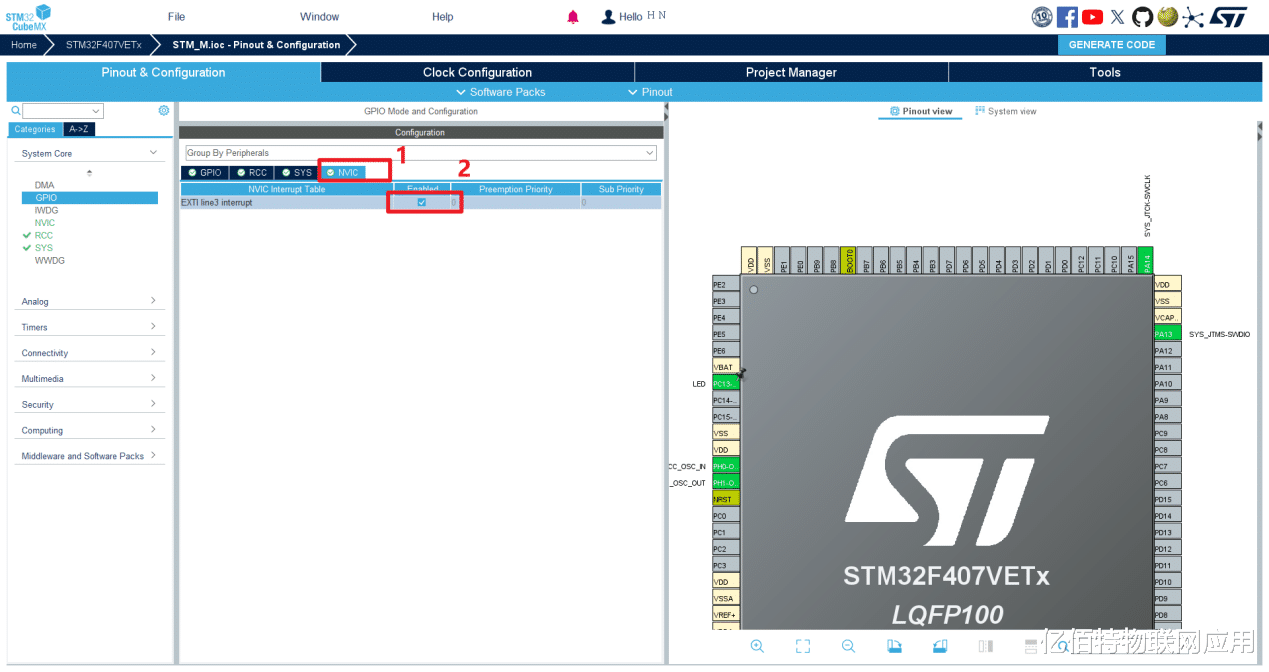Open the X (Twitter) icon link
This screenshot has width=1269, height=672.
pyautogui.click(x=1117, y=17)
